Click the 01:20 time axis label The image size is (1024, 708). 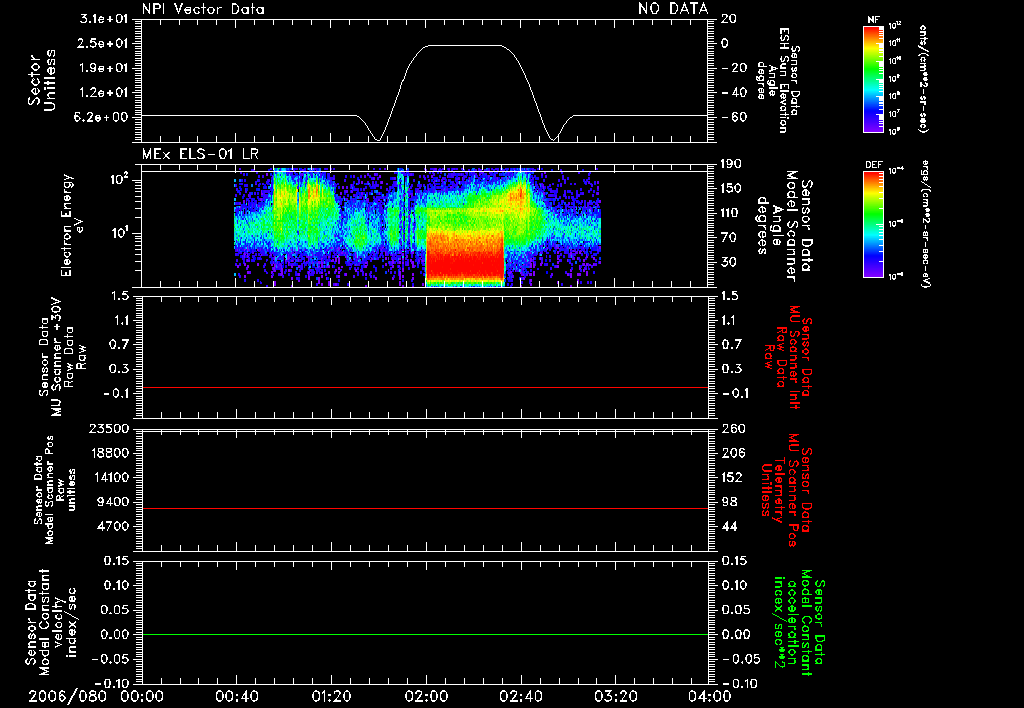click(x=331, y=696)
